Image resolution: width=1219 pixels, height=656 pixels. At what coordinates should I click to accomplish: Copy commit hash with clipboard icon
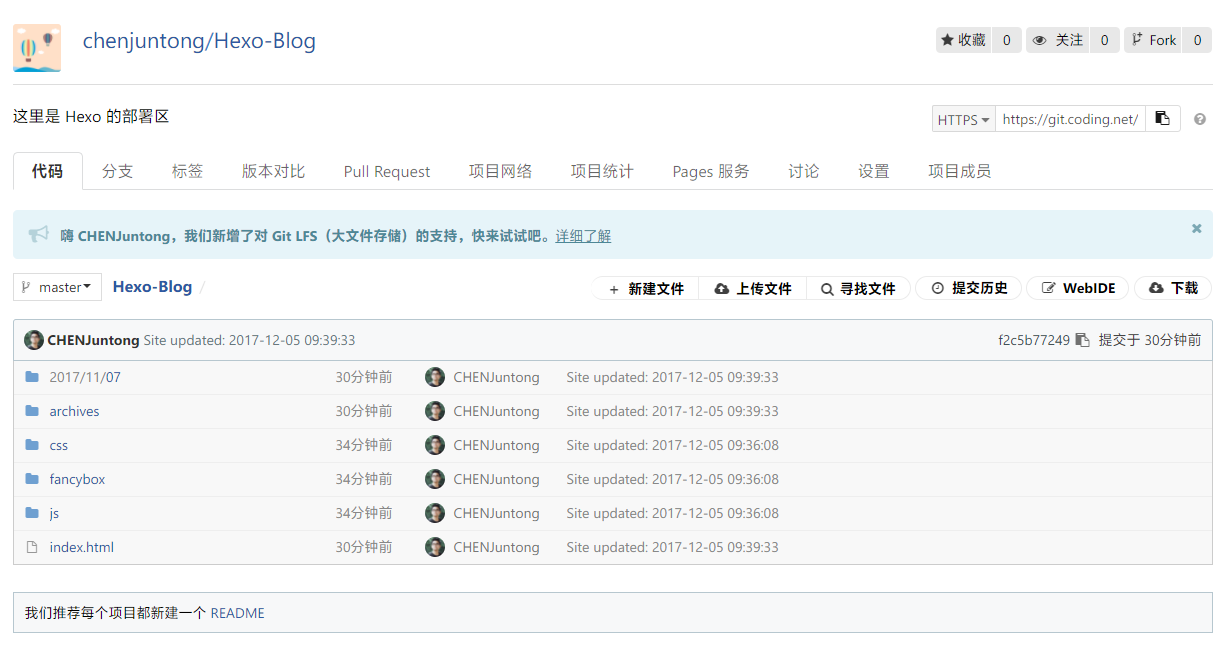point(1082,340)
